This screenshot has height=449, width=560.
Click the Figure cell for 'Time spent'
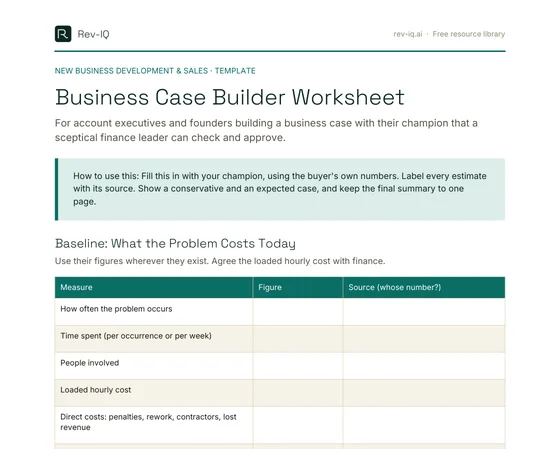pyautogui.click(x=298, y=339)
